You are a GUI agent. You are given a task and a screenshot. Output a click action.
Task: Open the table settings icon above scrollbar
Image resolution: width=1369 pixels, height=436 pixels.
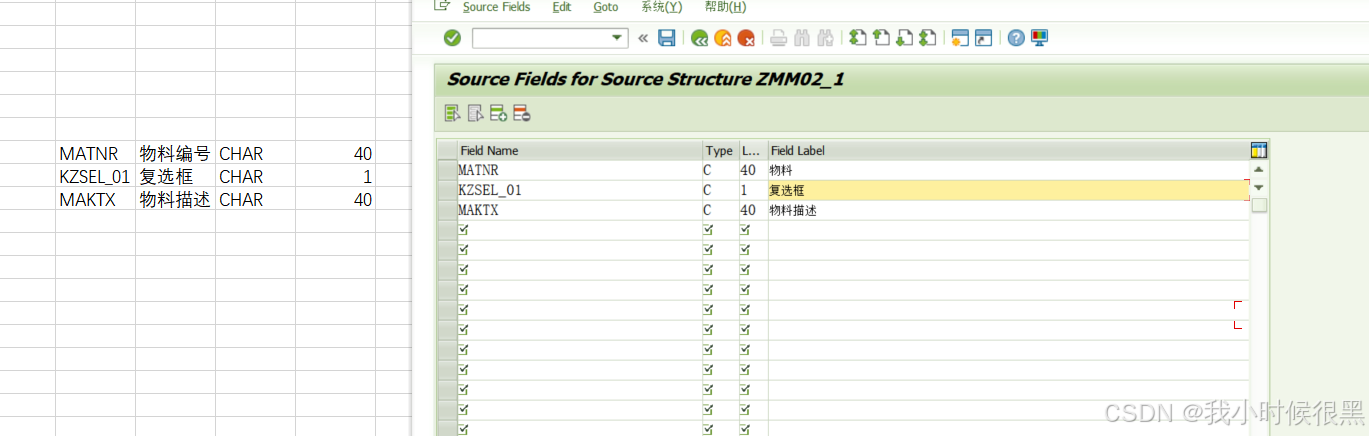(1259, 151)
